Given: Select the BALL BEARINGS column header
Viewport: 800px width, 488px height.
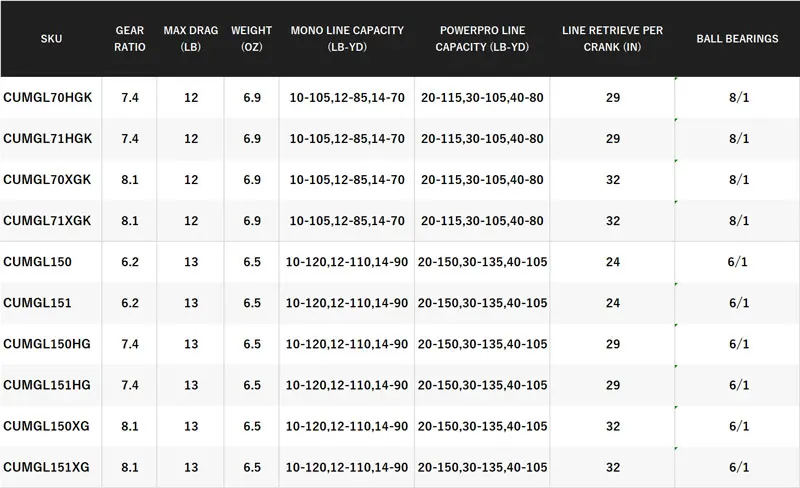Looking at the screenshot, I should [x=737, y=39].
